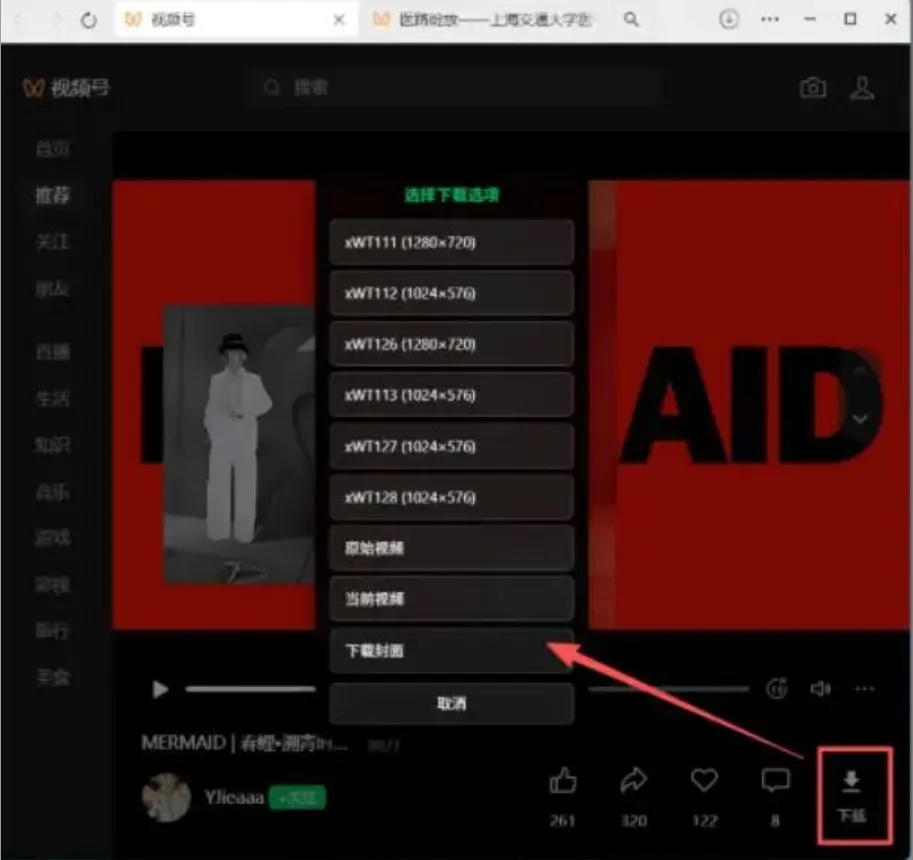Open the player's three-dot more menu
The height and width of the screenshot is (860, 913).
pos(864,689)
